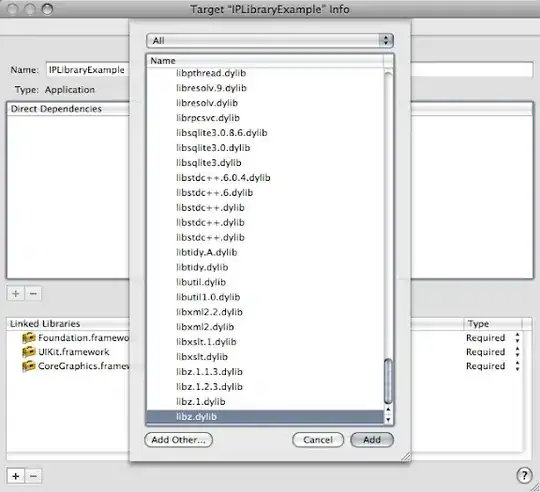Click the highlighted libz.dylib row
The image size is (540, 492).
(265, 417)
